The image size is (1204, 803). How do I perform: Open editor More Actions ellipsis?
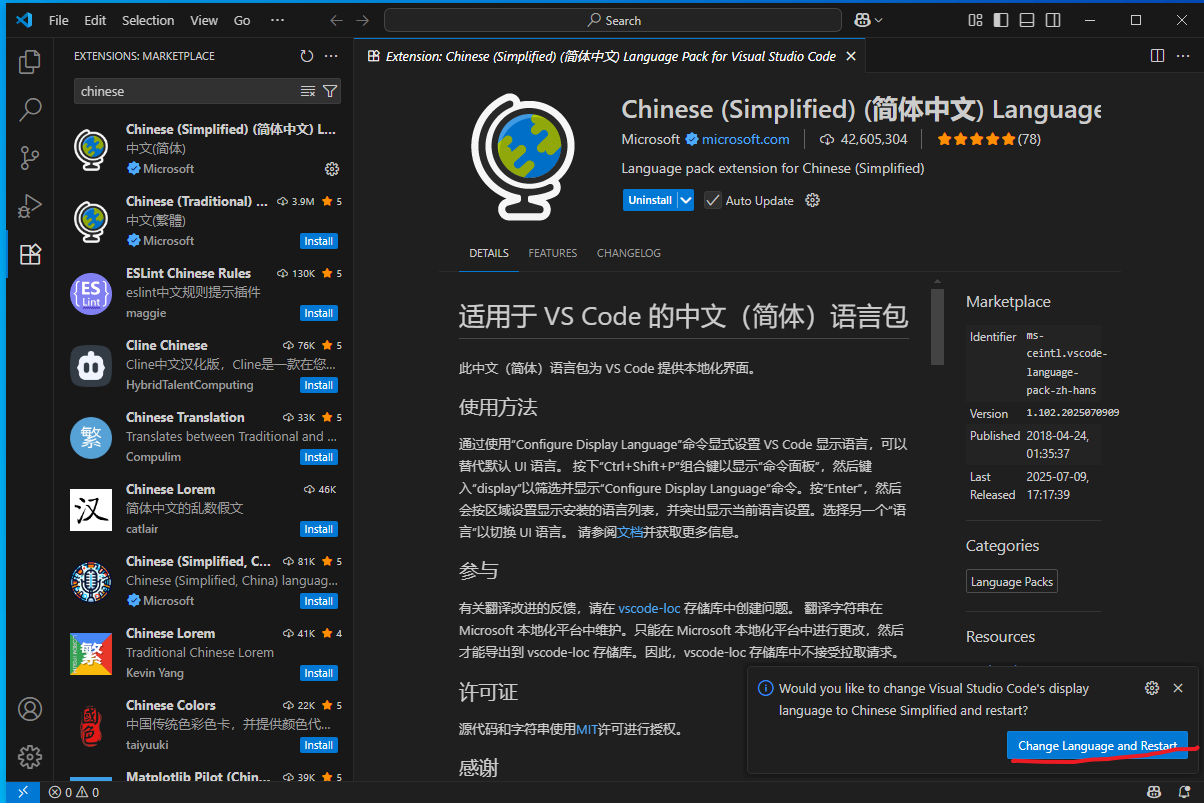tap(1183, 56)
